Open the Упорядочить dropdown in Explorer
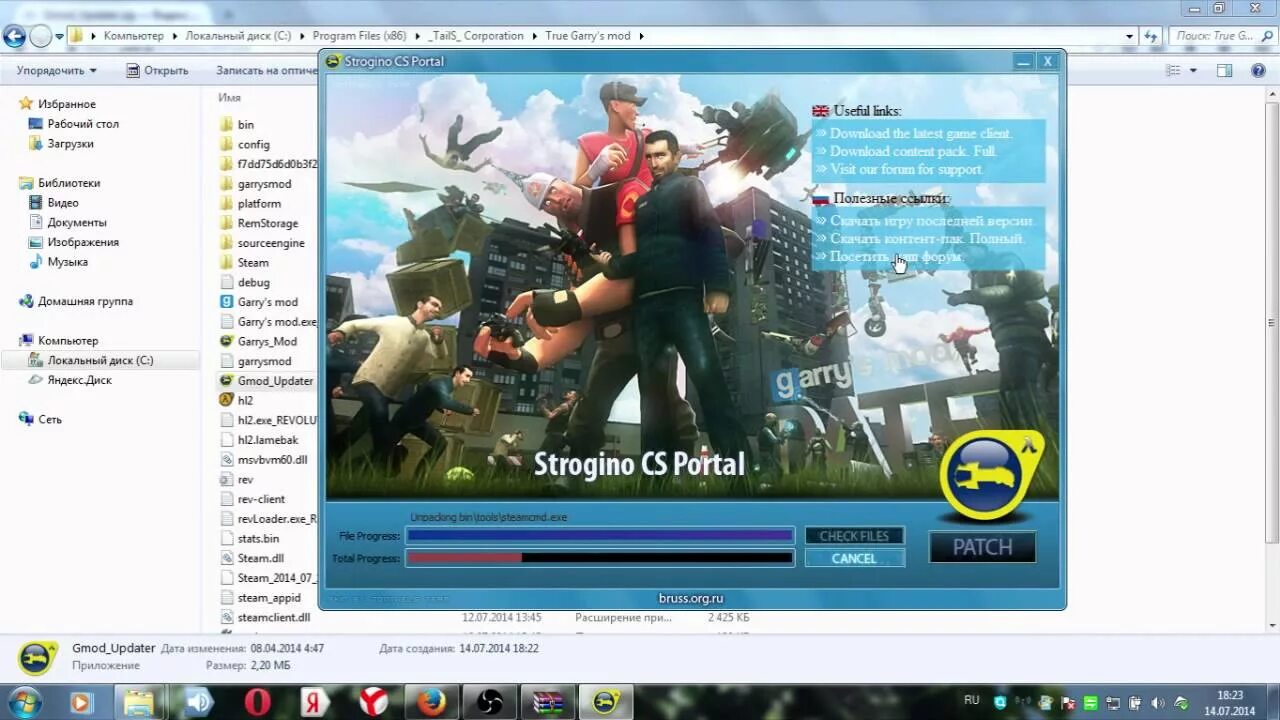The width and height of the screenshot is (1280, 720). 57,71
